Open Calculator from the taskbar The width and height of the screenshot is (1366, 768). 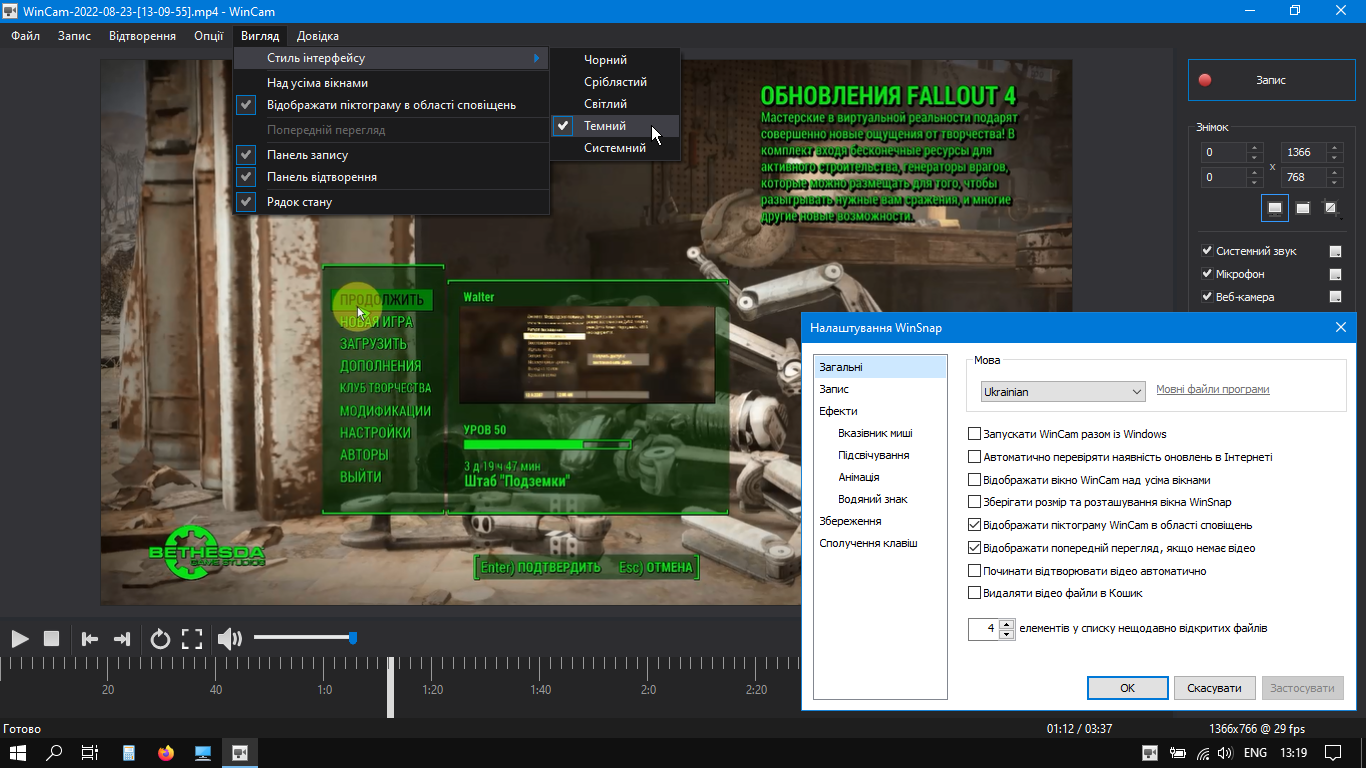tap(129, 753)
